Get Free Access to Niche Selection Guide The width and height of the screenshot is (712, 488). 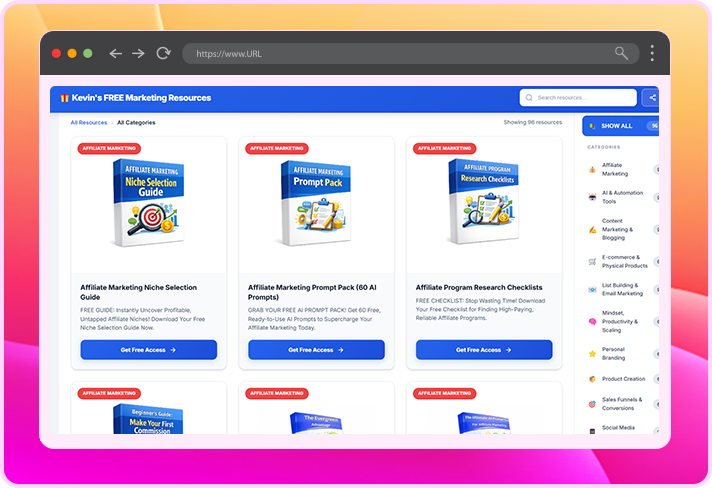point(148,350)
